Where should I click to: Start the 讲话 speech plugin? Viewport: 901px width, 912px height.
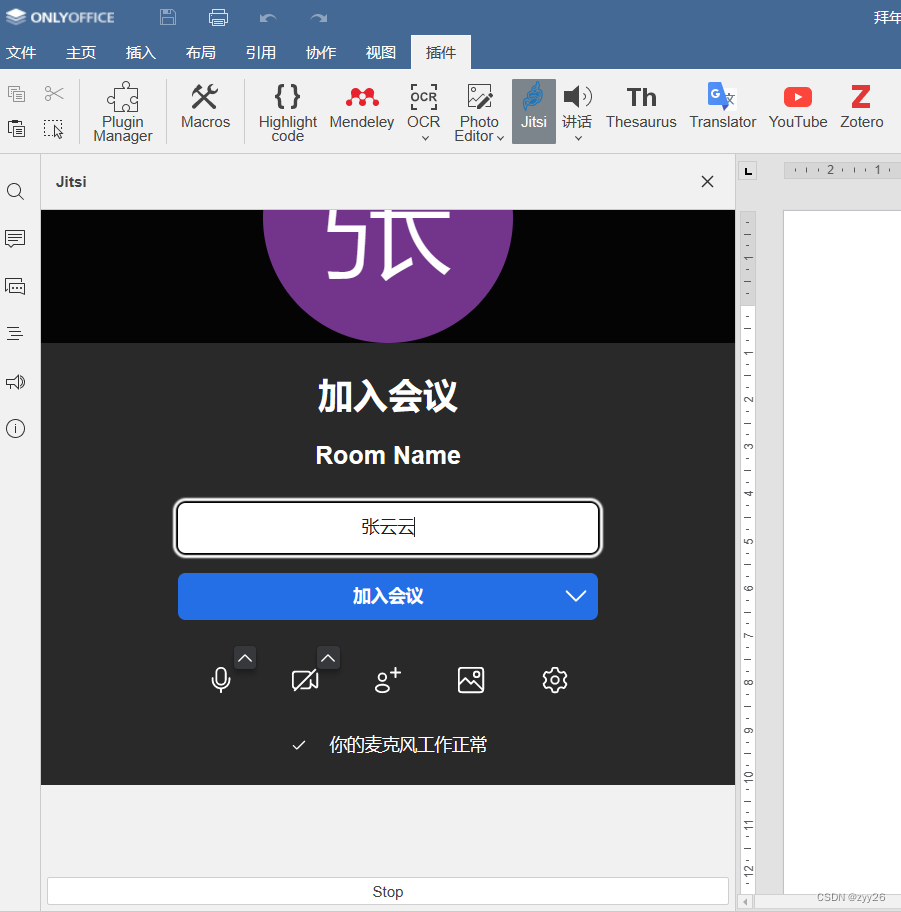coord(577,106)
